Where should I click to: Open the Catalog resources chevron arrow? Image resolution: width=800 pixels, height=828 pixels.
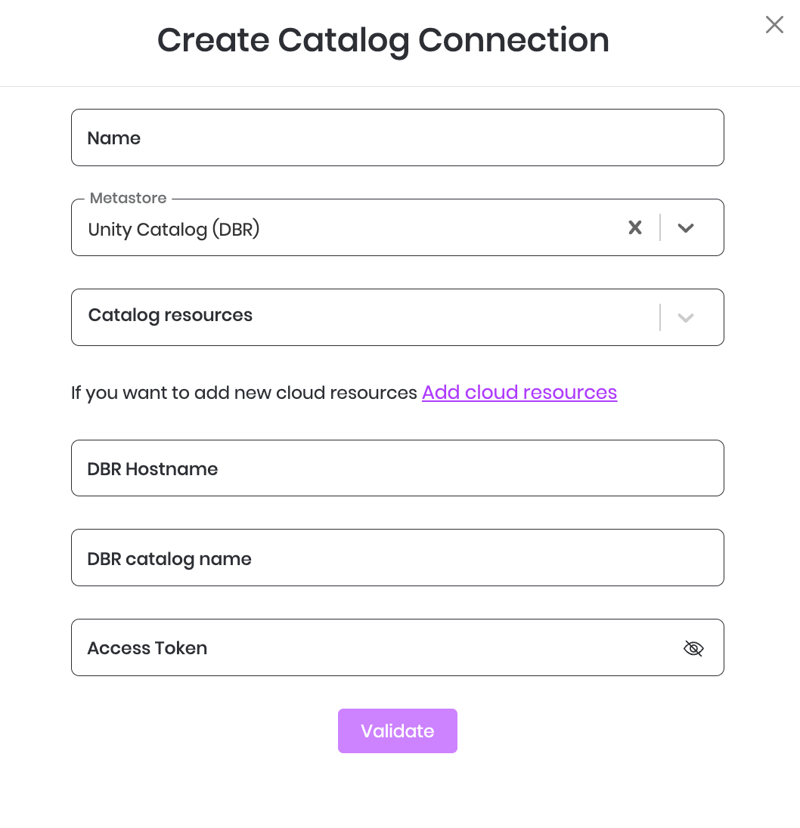(x=686, y=318)
